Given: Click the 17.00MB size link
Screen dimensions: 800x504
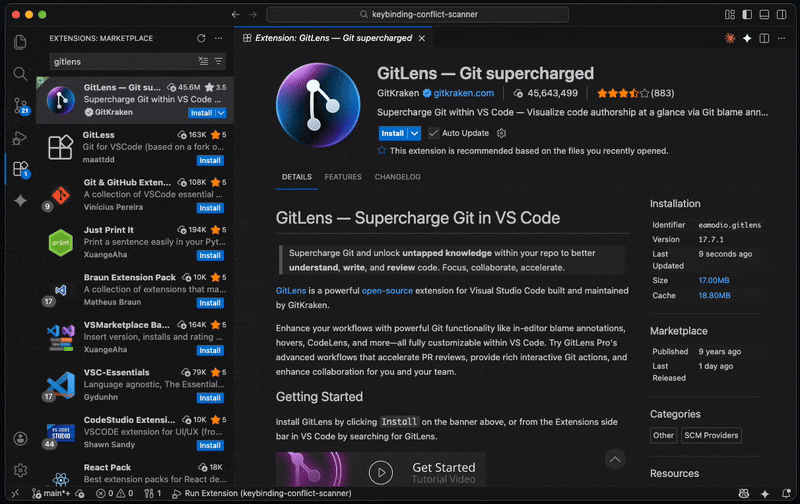Looking at the screenshot, I should pyautogui.click(x=714, y=280).
